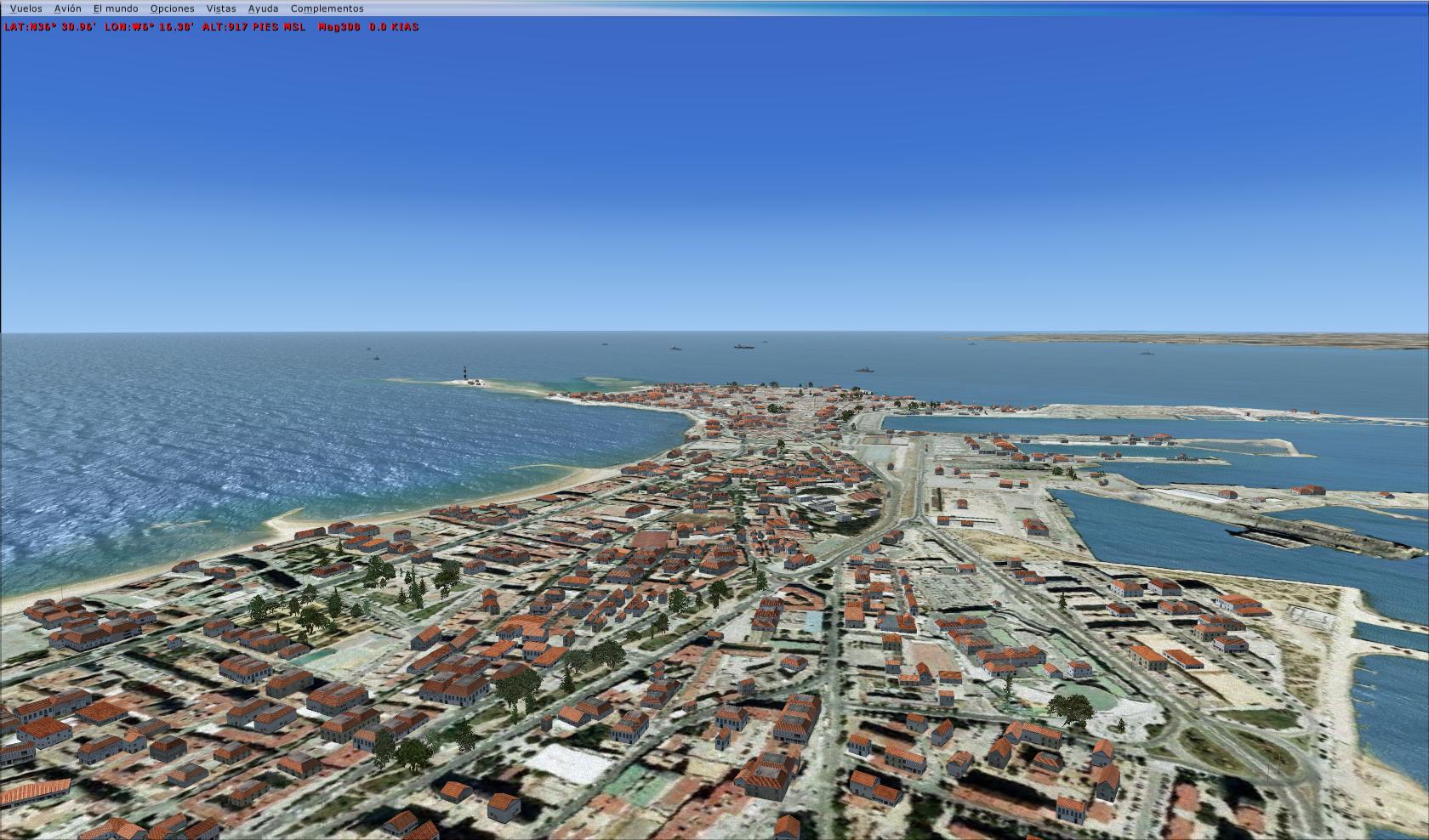Click the striped lighthouse on the sandbar
The image size is (1429, 840).
[x=464, y=374]
